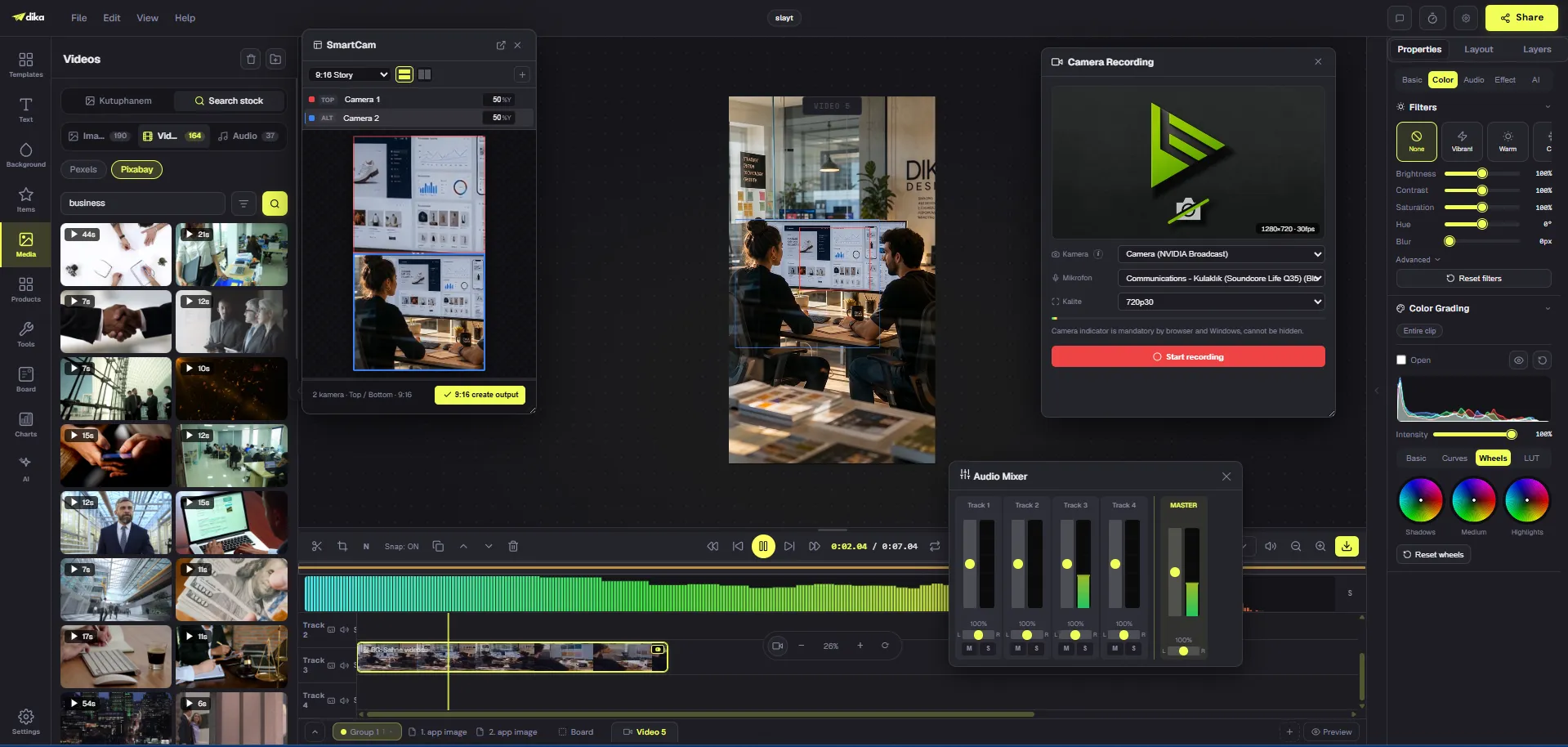Click 9:16 create output button

[480, 395]
